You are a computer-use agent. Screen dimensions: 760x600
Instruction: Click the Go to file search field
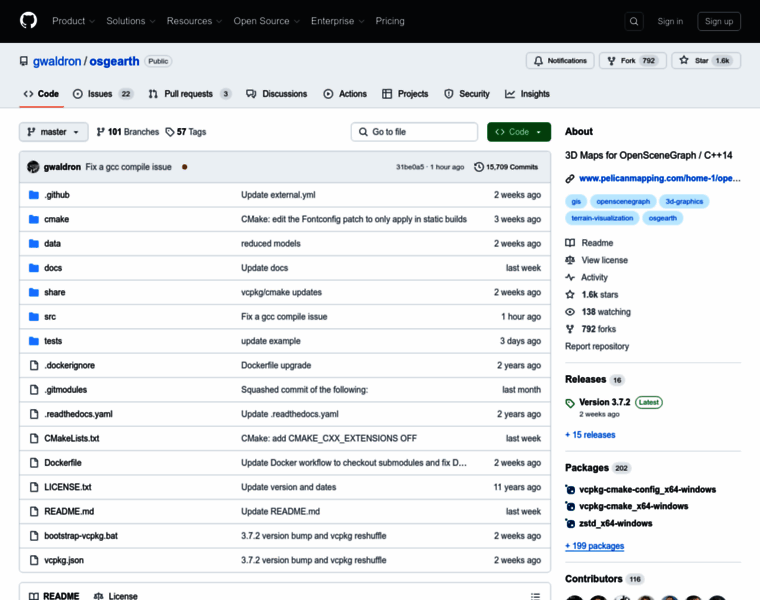(414, 132)
